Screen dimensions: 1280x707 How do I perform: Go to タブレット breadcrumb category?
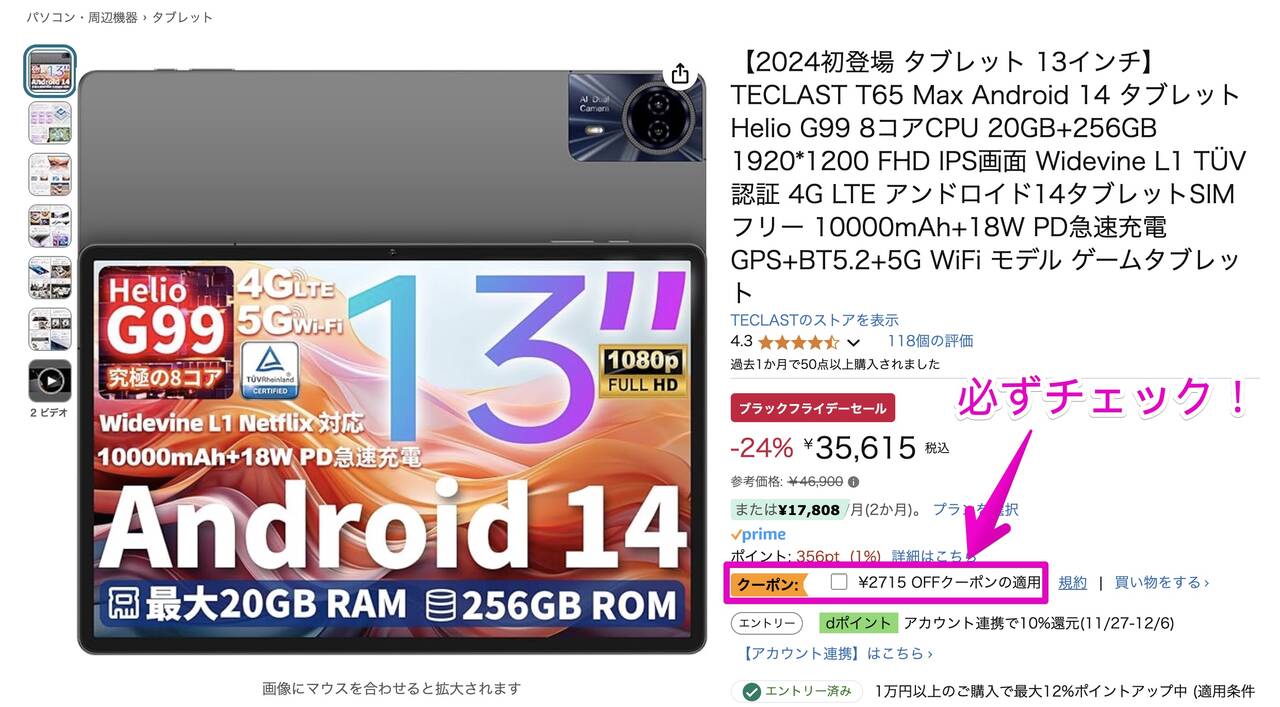point(182,17)
